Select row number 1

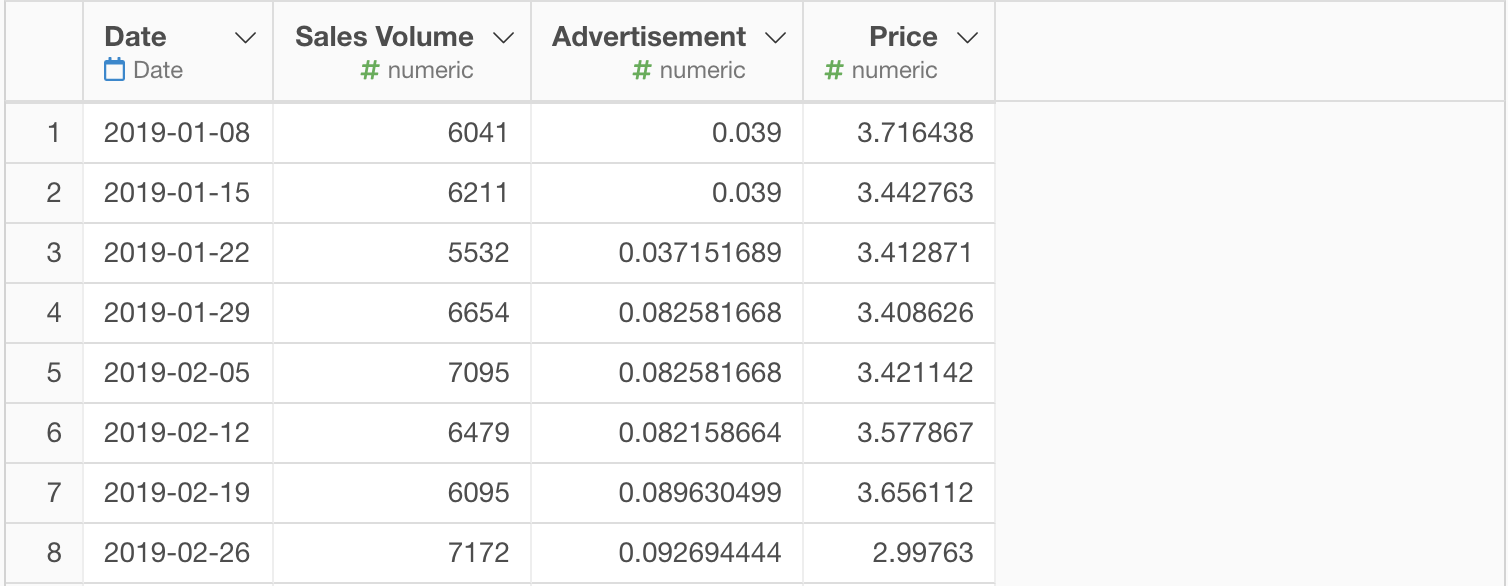[x=54, y=132]
